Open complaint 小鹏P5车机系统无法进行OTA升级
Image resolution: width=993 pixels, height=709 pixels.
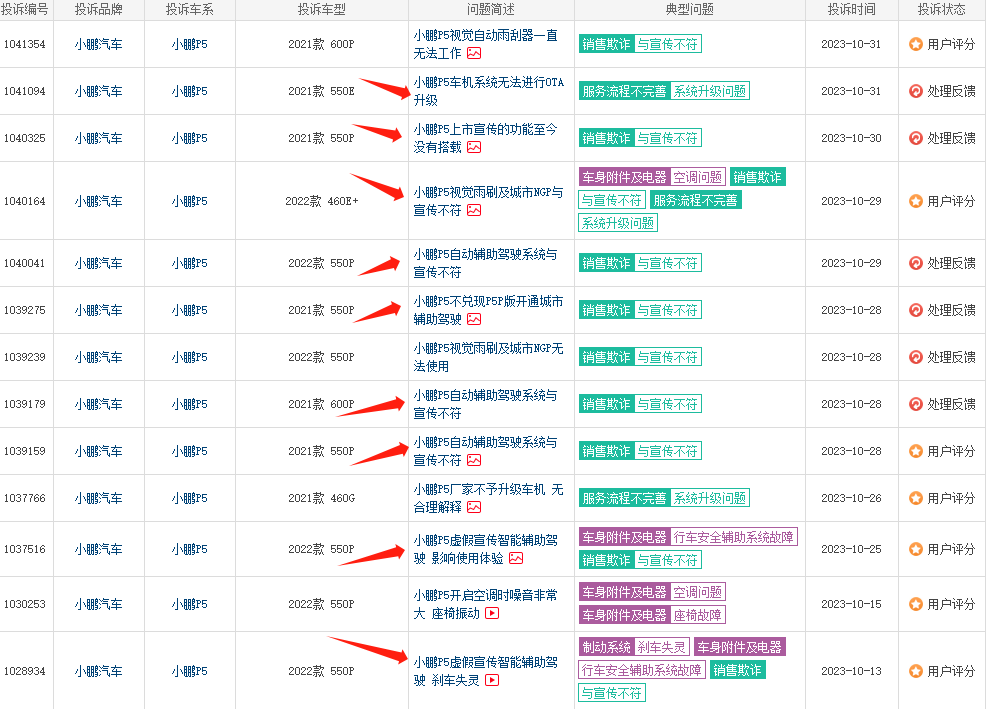click(x=488, y=91)
